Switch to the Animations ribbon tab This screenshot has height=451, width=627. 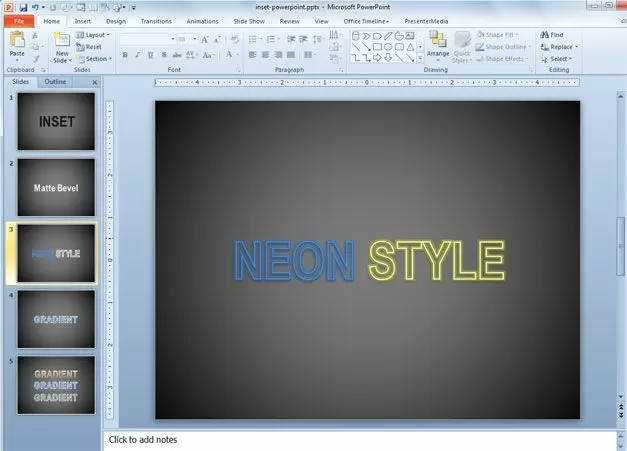(202, 21)
